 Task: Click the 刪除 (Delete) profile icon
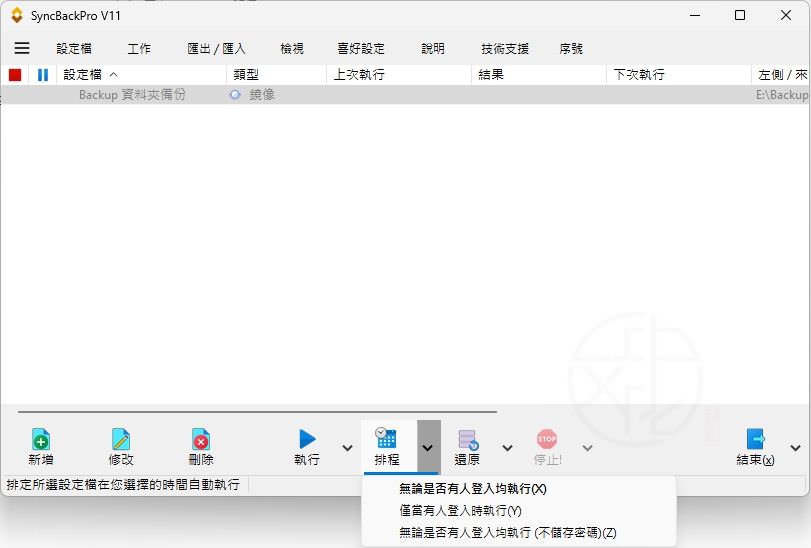[201, 440]
